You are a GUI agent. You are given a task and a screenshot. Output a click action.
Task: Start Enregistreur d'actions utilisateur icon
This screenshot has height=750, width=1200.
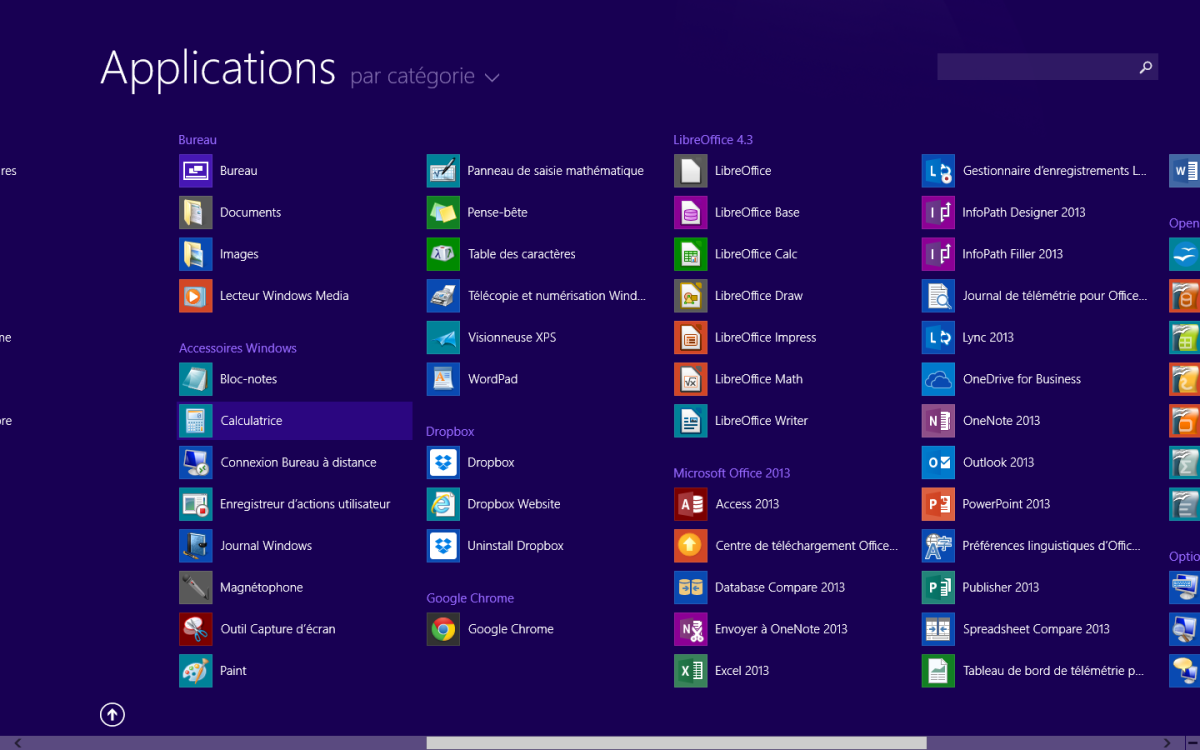click(196, 504)
